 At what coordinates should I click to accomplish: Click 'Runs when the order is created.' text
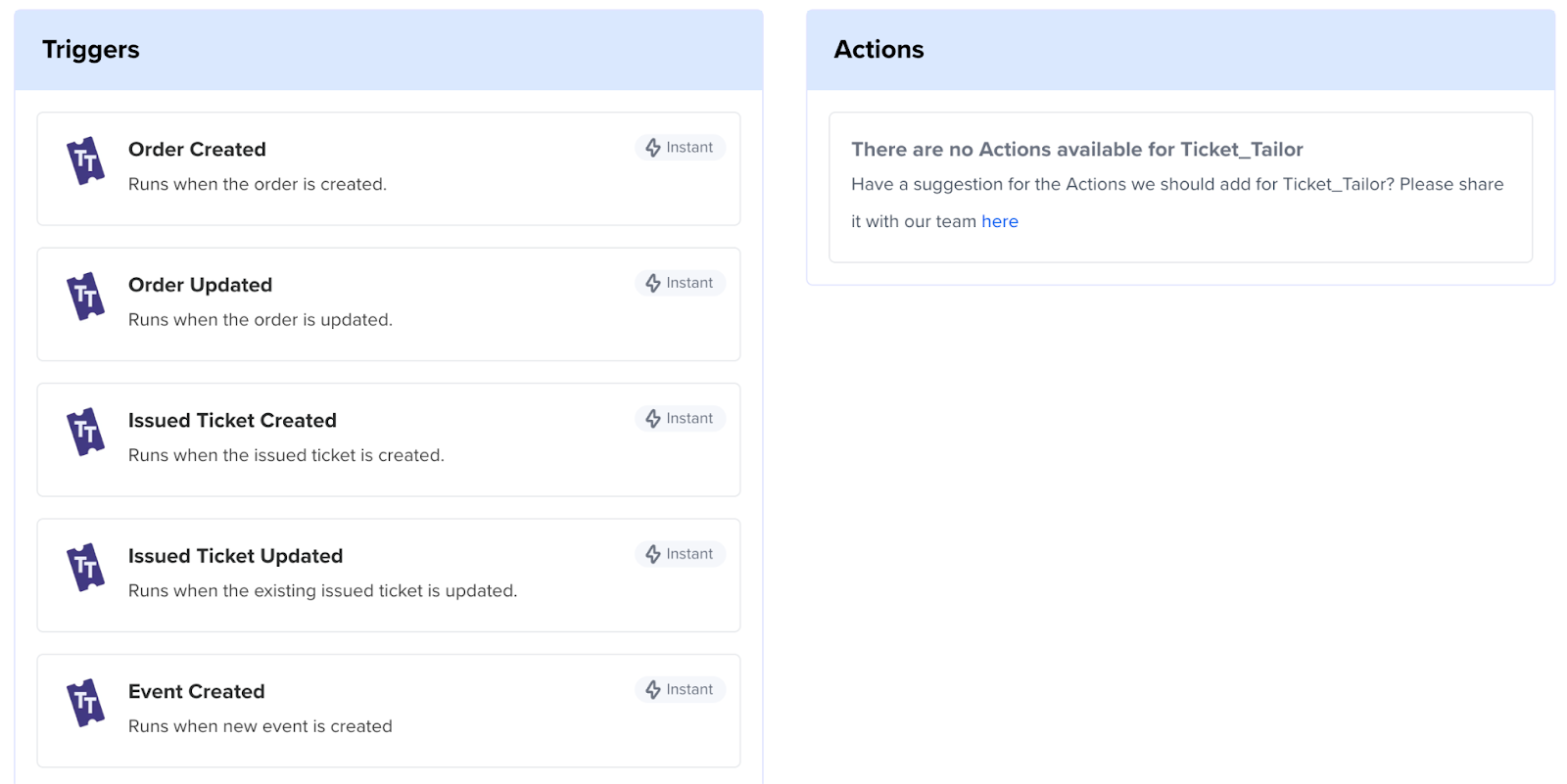(x=258, y=184)
